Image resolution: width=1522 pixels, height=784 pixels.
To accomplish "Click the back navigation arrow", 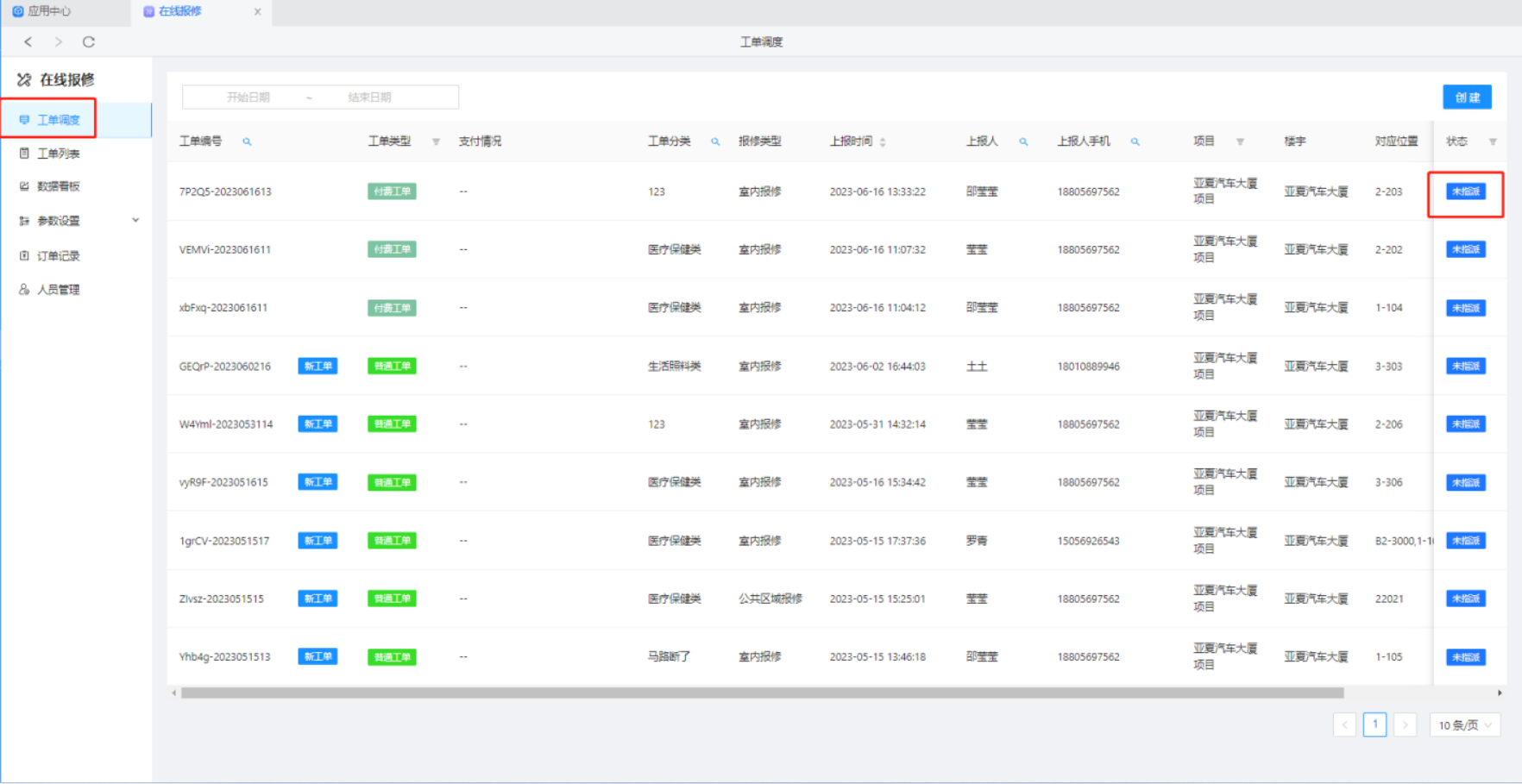I will point(28,41).
